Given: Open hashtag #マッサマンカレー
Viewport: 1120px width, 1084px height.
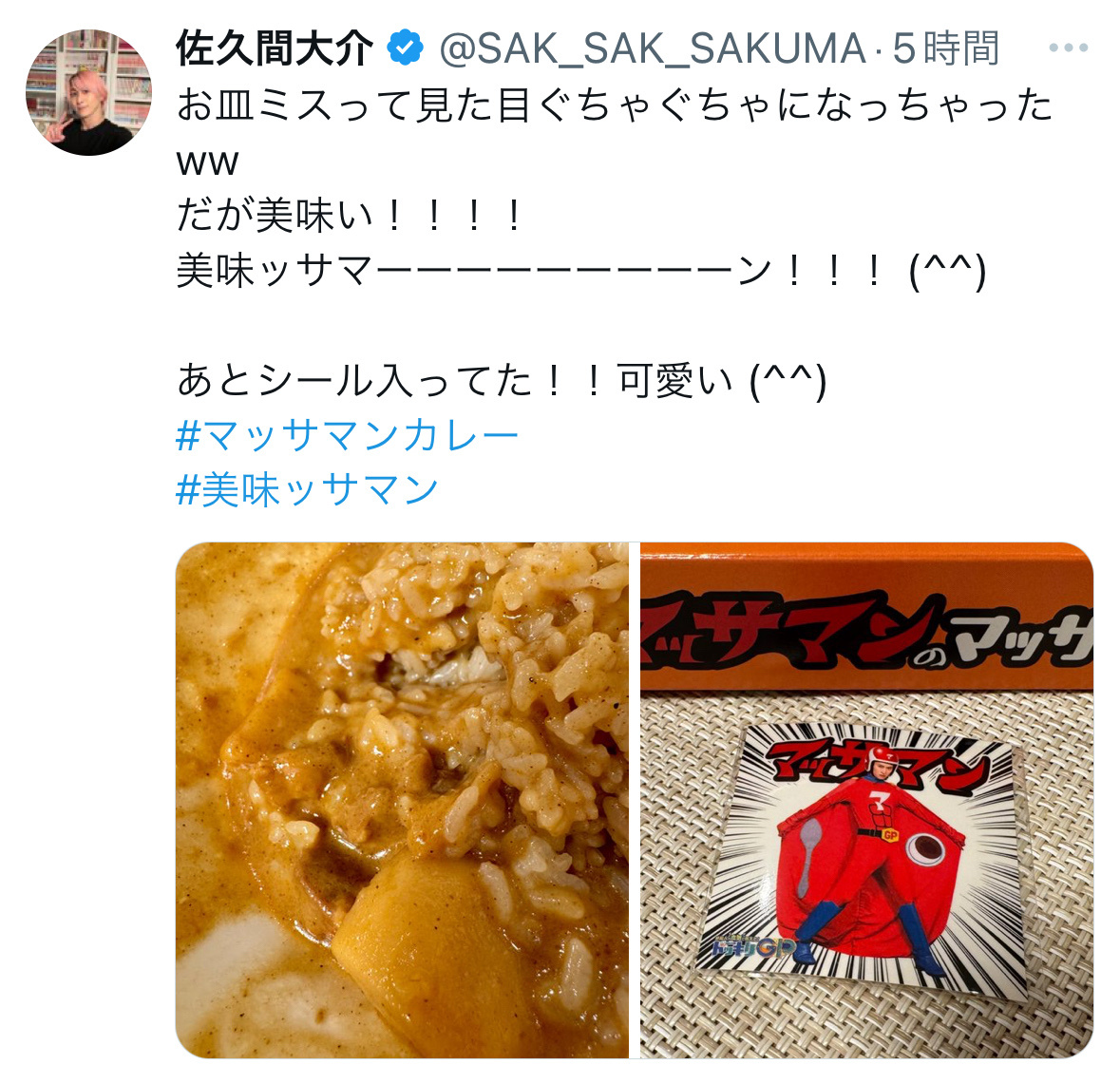Looking at the screenshot, I should click(348, 435).
